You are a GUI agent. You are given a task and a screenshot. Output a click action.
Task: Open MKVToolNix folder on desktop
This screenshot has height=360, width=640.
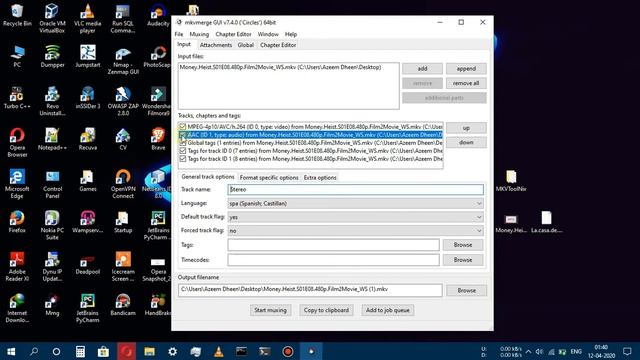(x=511, y=180)
